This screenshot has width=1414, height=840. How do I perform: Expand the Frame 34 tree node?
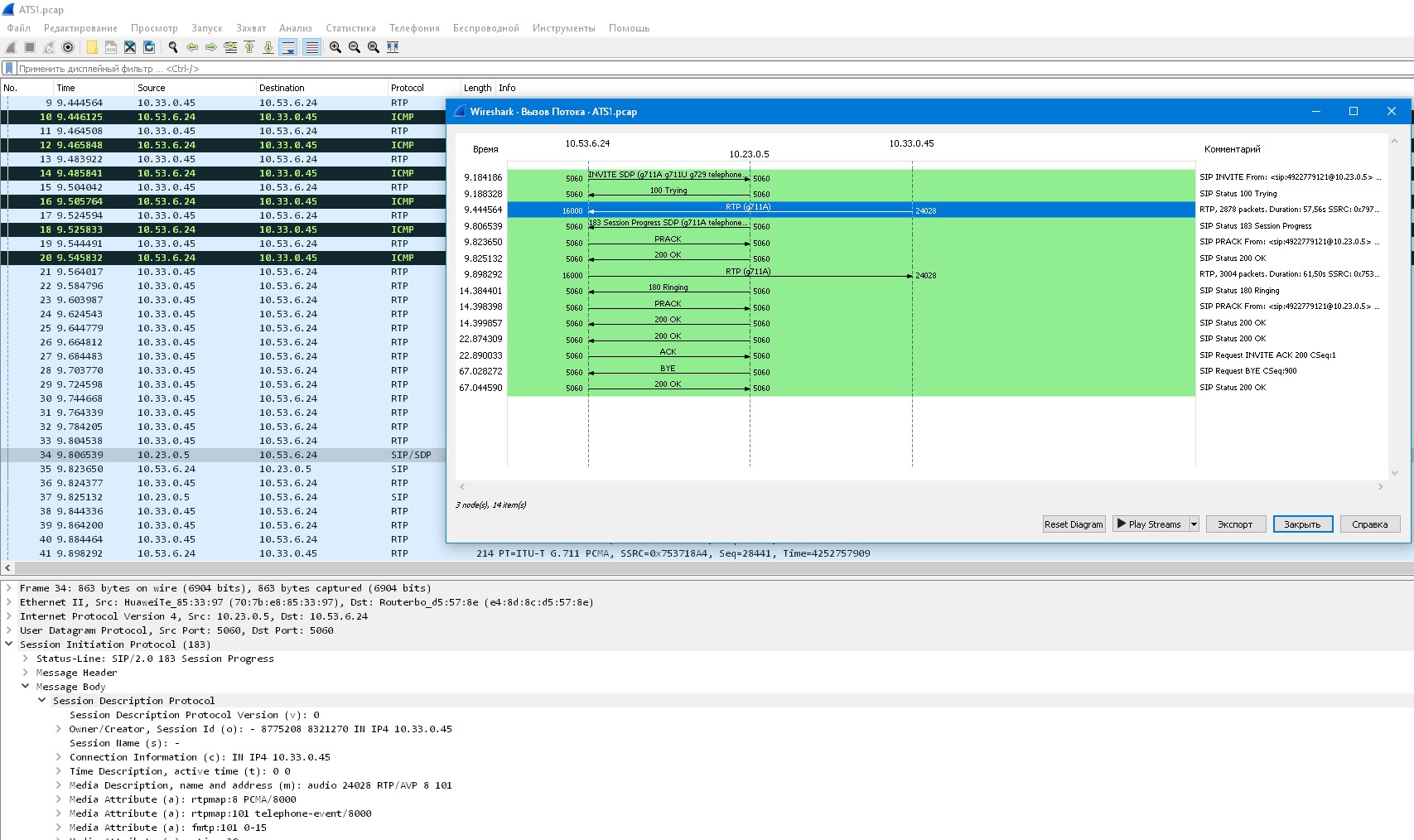pyautogui.click(x=9, y=588)
